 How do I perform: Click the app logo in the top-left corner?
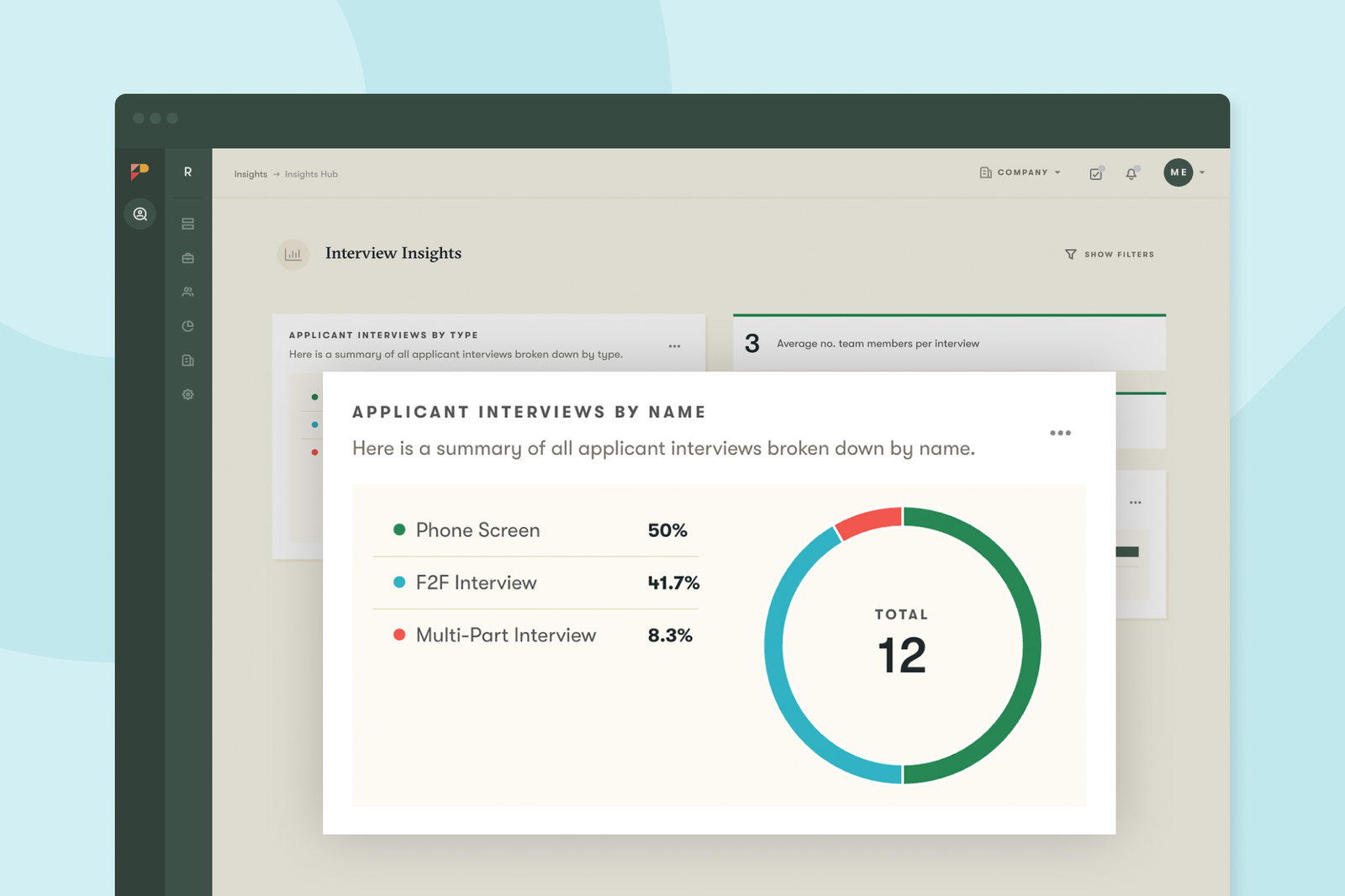pyautogui.click(x=140, y=171)
